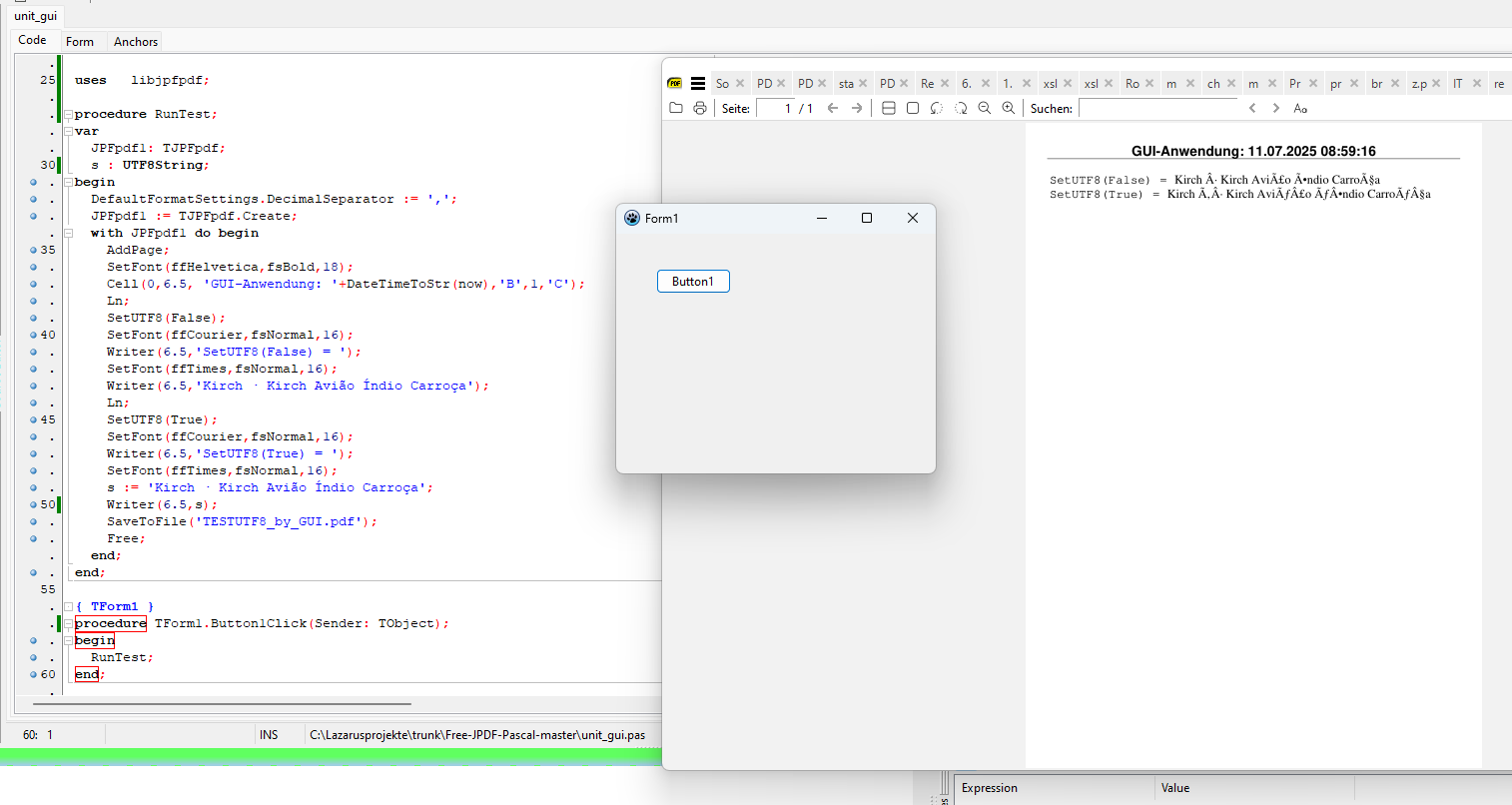Viewport: 1512px width, 805px height.
Task: Switch to the Form tab
Action: click(x=80, y=42)
